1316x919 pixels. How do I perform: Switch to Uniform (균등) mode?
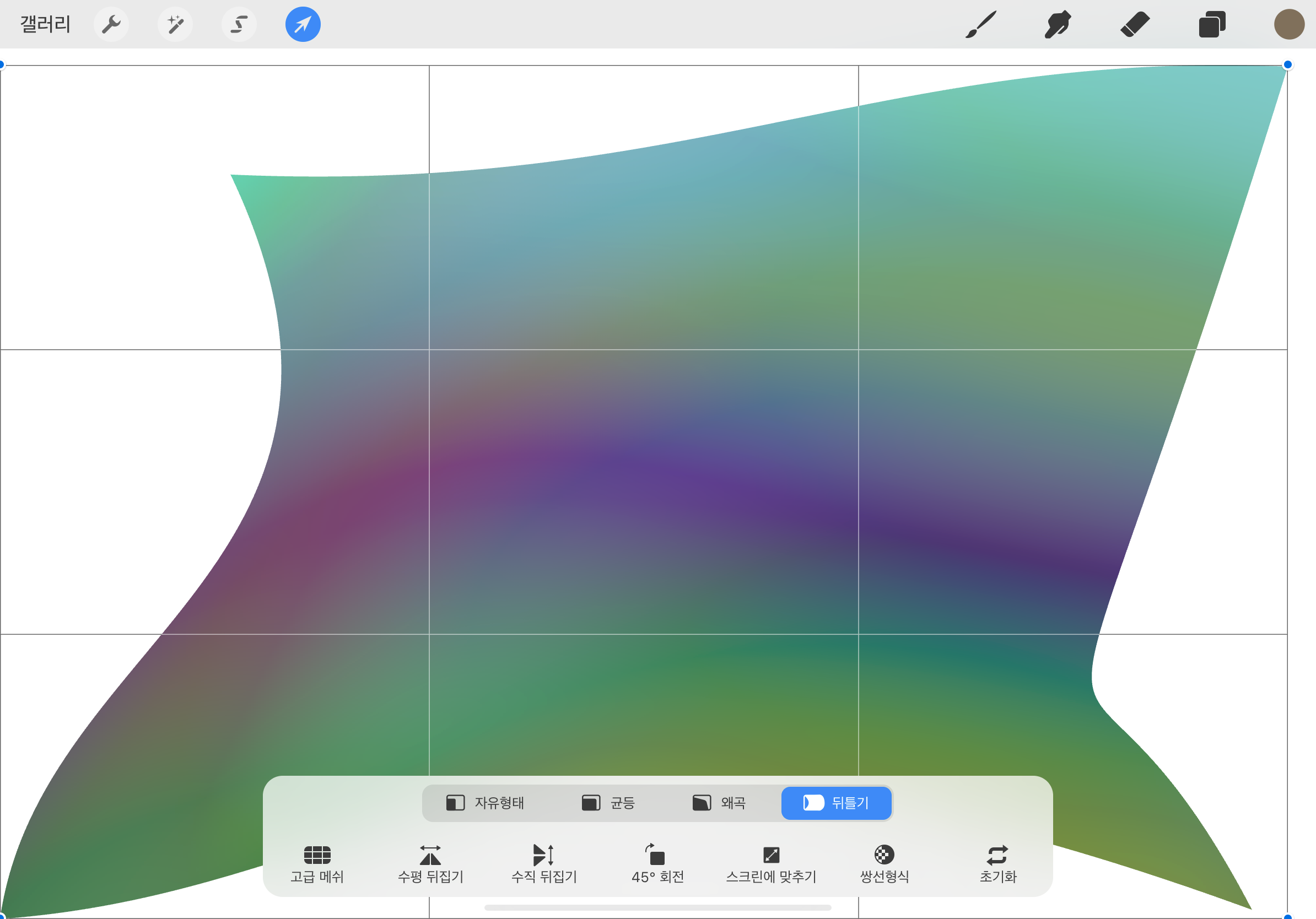point(608,803)
